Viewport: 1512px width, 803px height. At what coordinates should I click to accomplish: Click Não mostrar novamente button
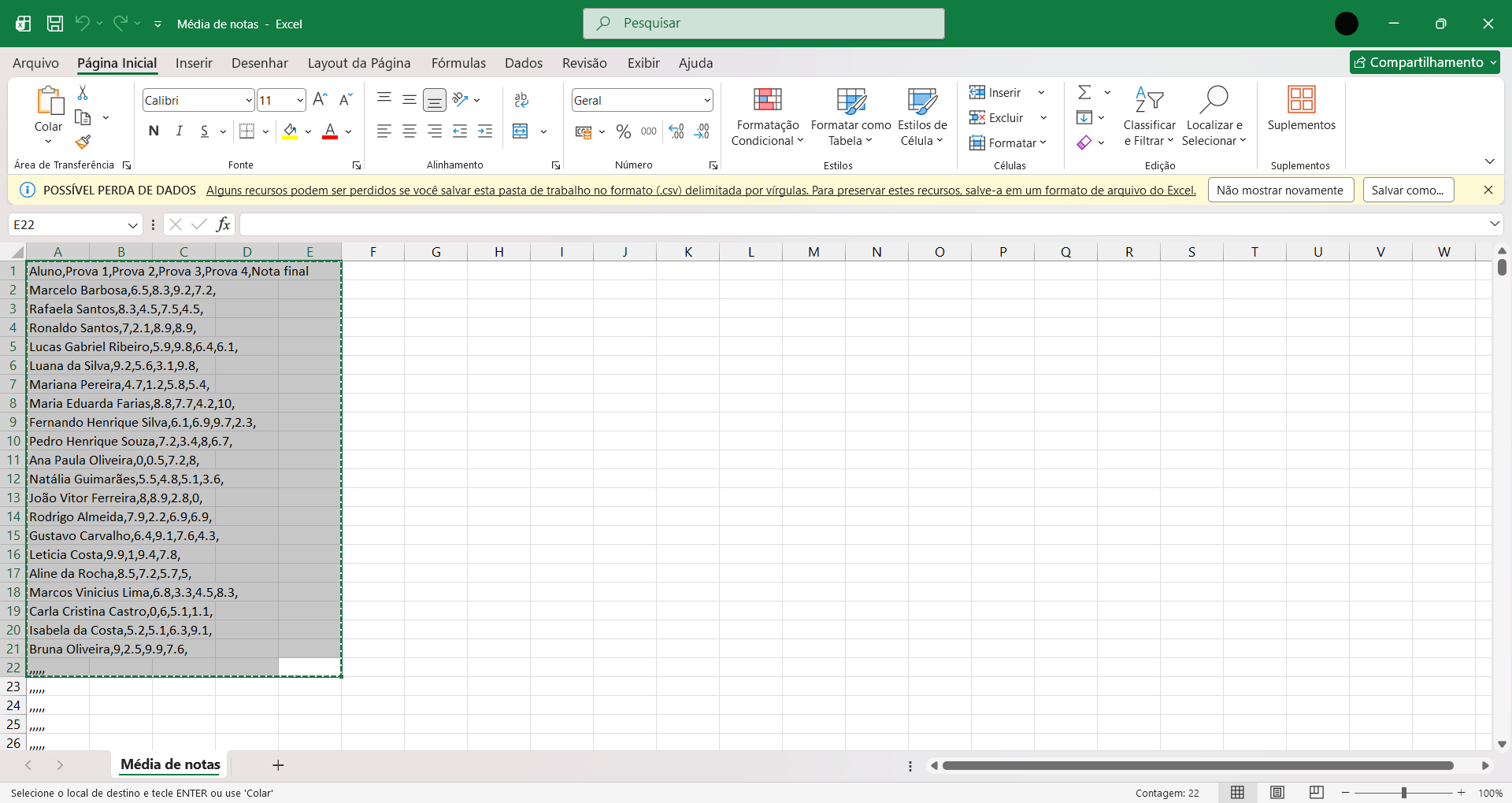click(1280, 190)
